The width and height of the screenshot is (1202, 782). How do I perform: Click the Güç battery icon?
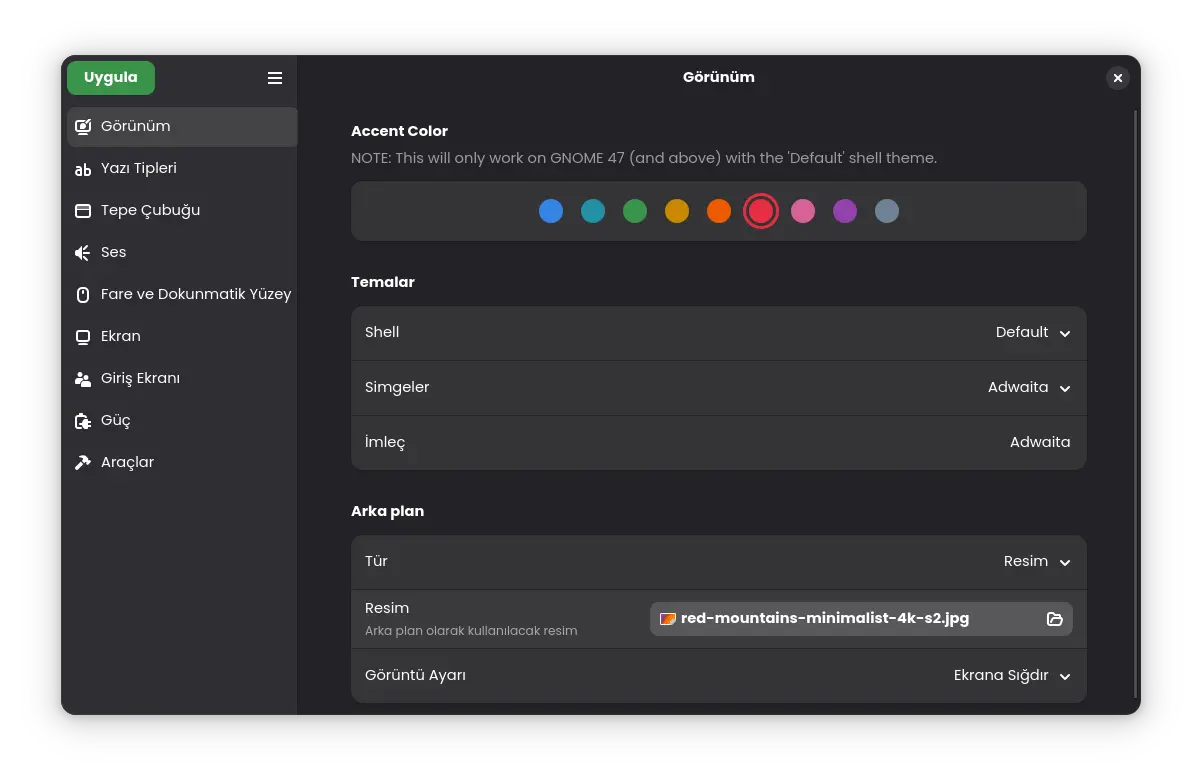tap(83, 421)
